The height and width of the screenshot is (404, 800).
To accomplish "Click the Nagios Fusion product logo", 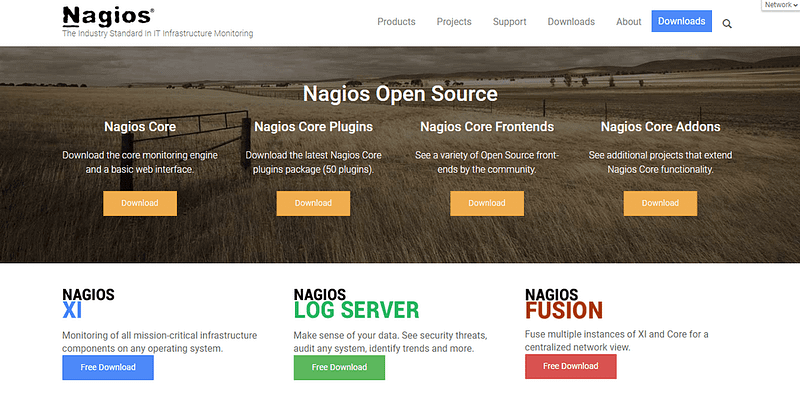I will pos(564,304).
